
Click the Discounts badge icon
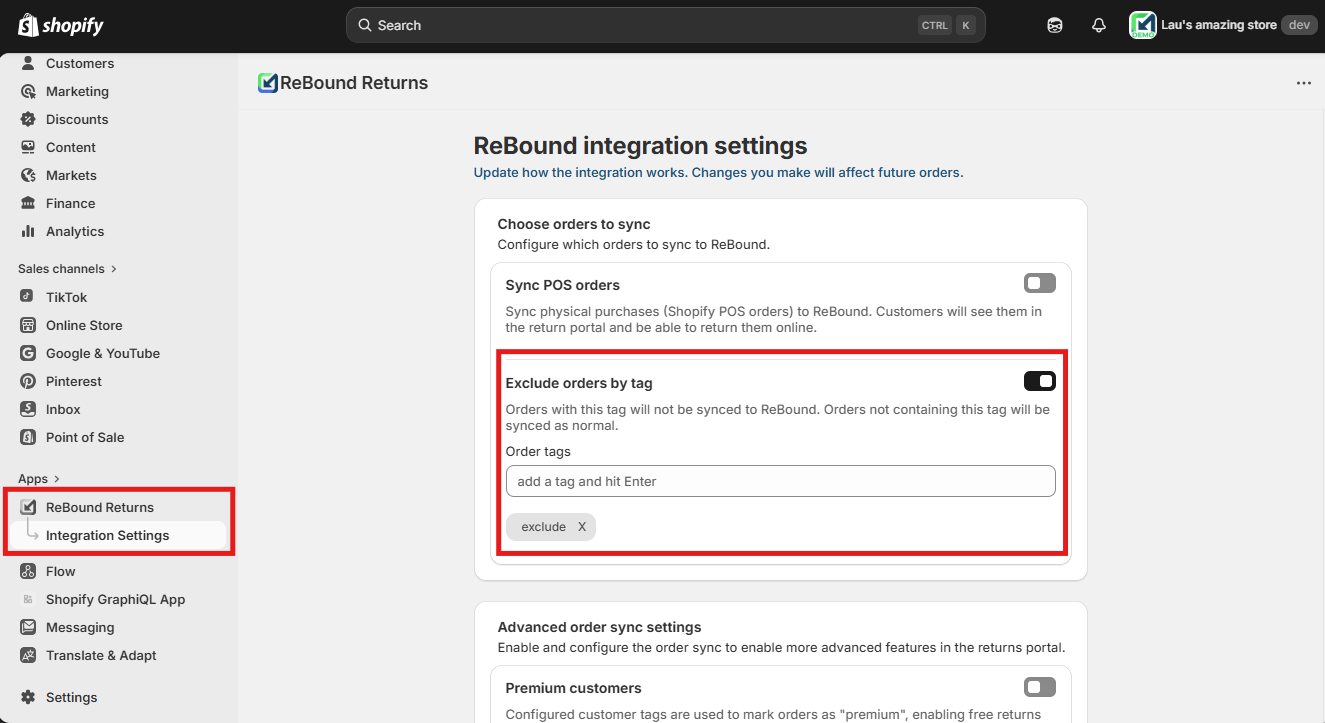click(28, 119)
